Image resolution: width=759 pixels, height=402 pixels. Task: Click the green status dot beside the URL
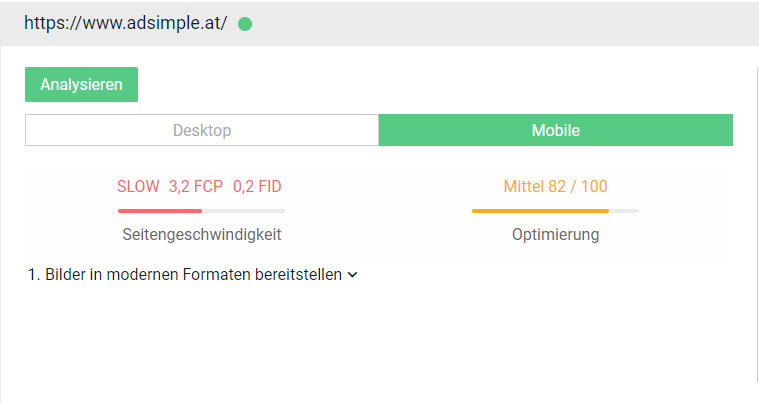[x=245, y=24]
